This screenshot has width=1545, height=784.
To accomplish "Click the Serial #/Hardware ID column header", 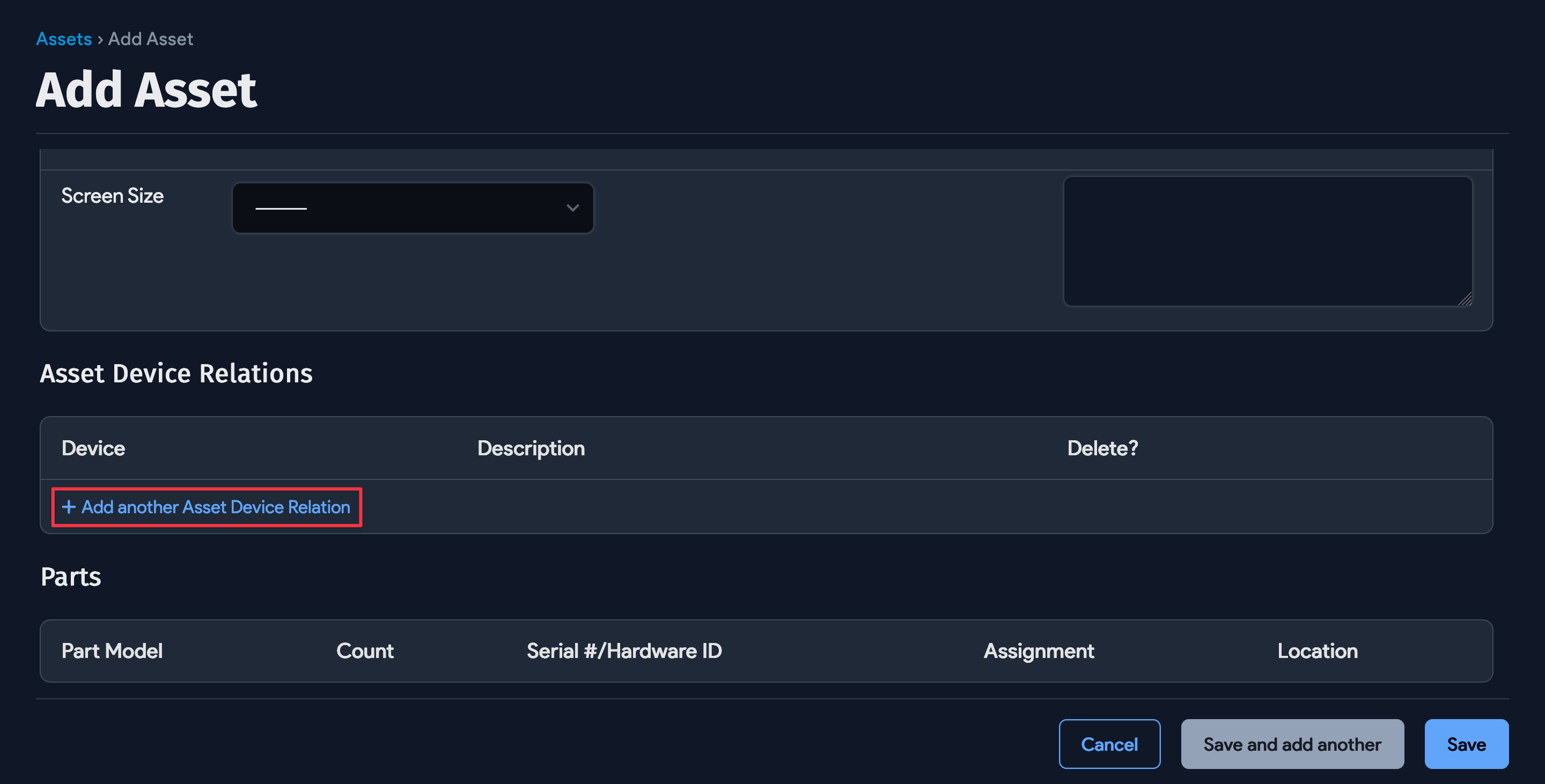I will [624, 651].
